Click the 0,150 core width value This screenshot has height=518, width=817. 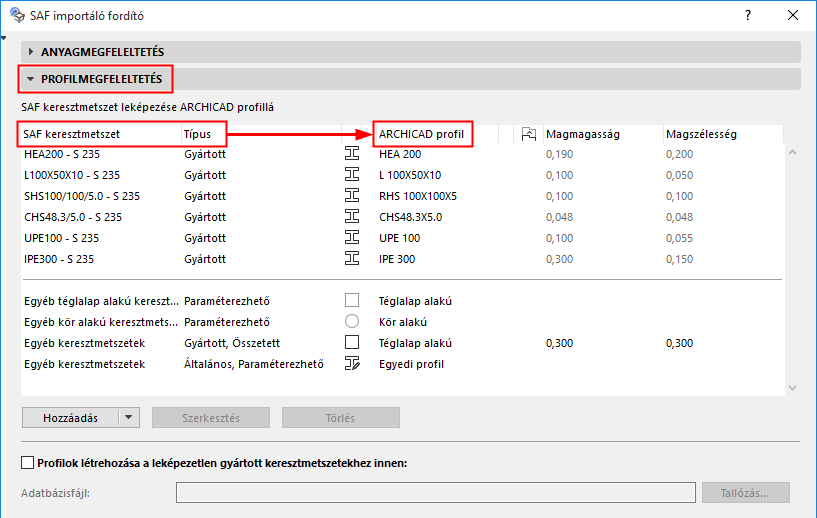point(679,259)
